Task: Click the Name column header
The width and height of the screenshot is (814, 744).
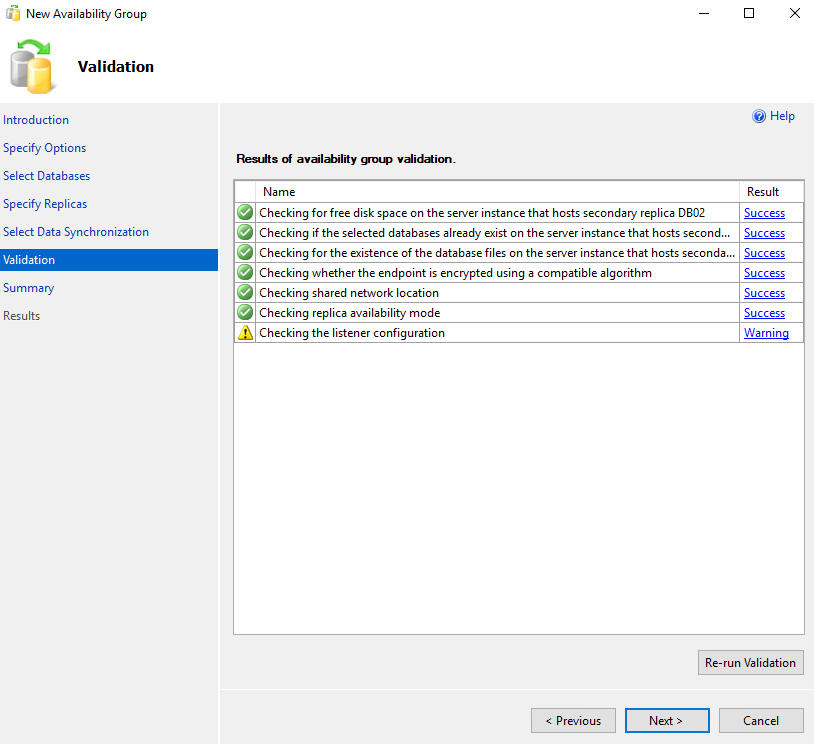Action: click(497, 192)
